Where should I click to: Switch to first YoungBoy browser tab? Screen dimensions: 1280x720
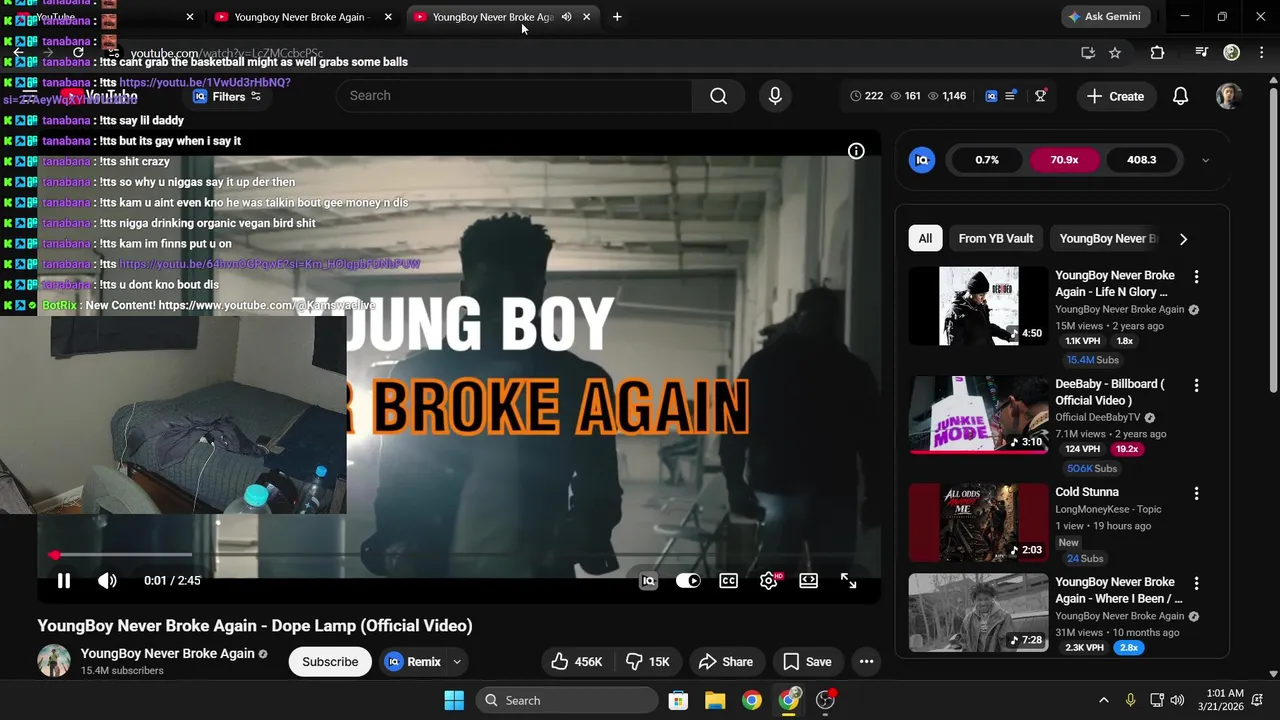coord(300,17)
